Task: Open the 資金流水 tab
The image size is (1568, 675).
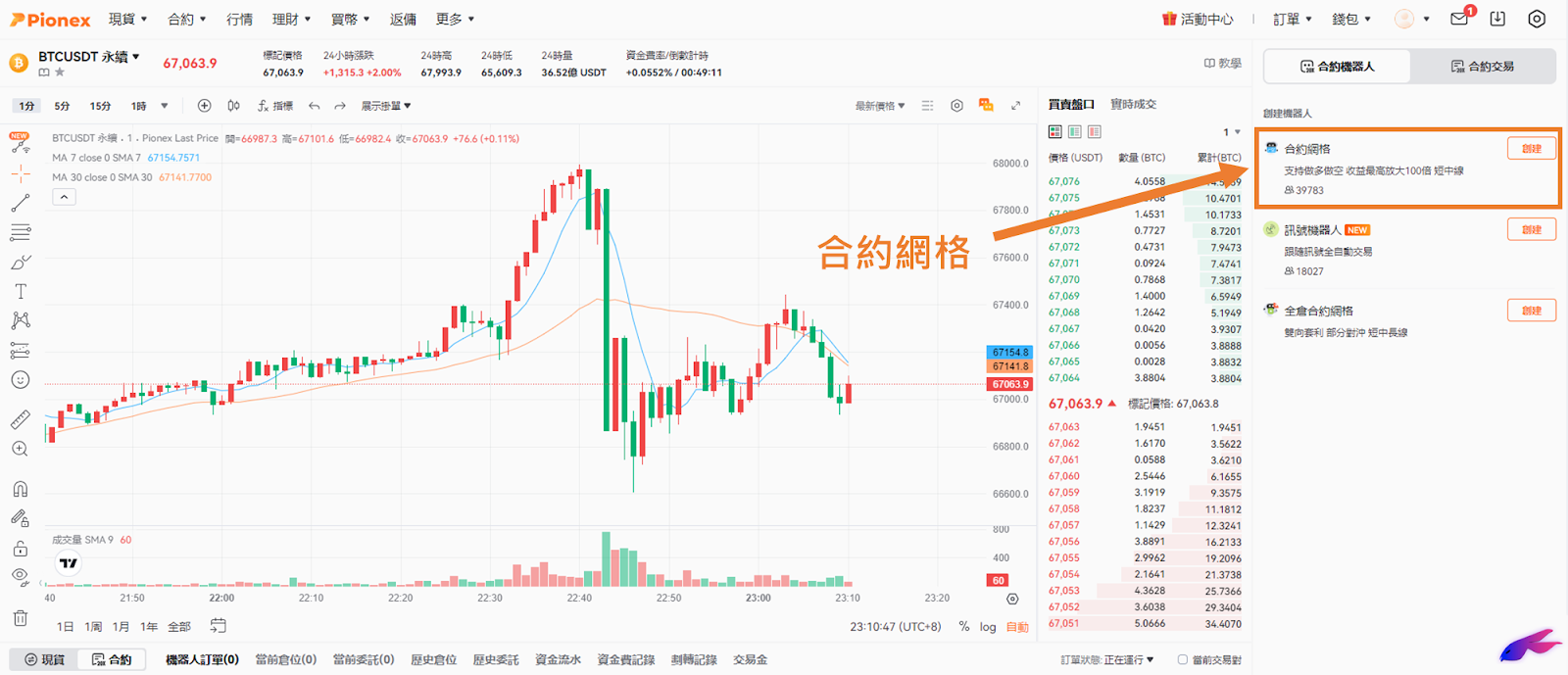Action: point(559,659)
